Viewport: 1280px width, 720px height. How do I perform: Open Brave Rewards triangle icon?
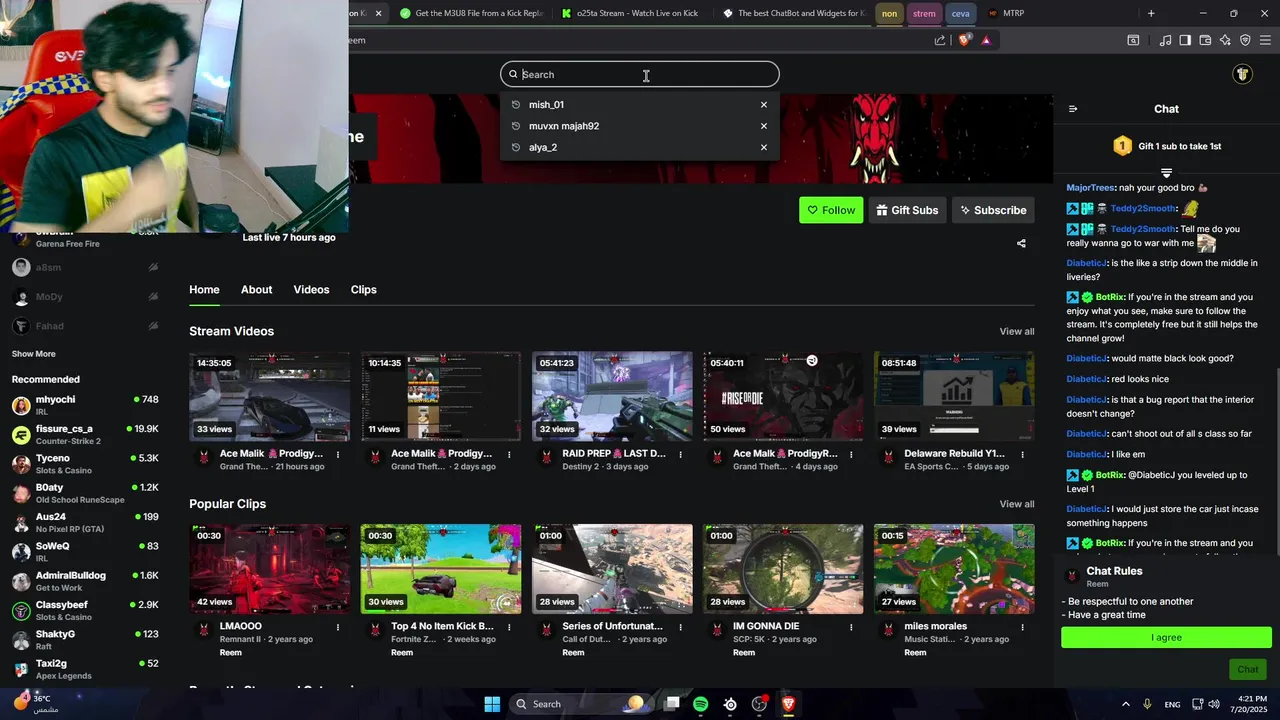click(986, 40)
